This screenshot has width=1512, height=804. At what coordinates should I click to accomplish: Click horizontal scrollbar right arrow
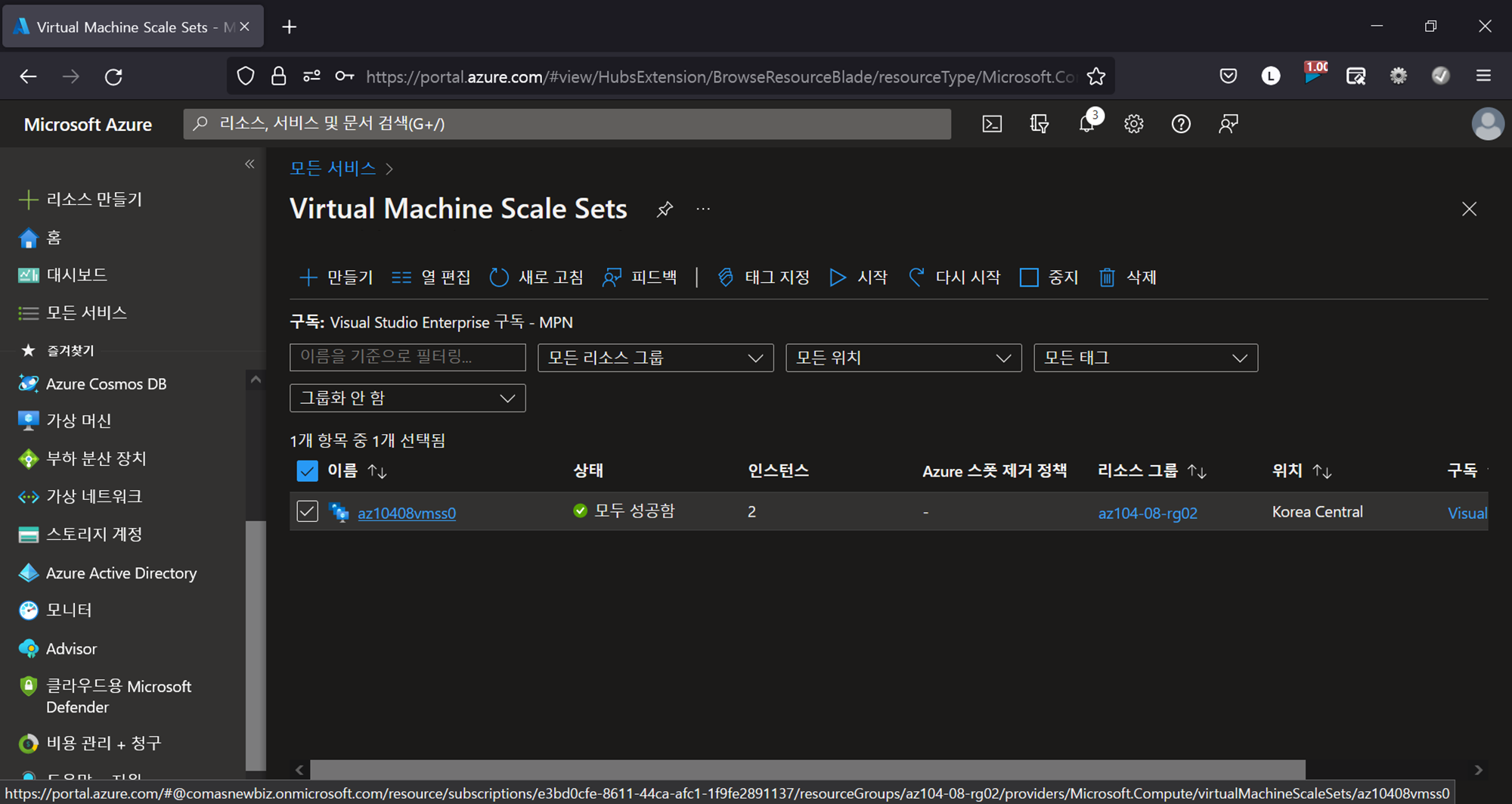pos(1478,770)
